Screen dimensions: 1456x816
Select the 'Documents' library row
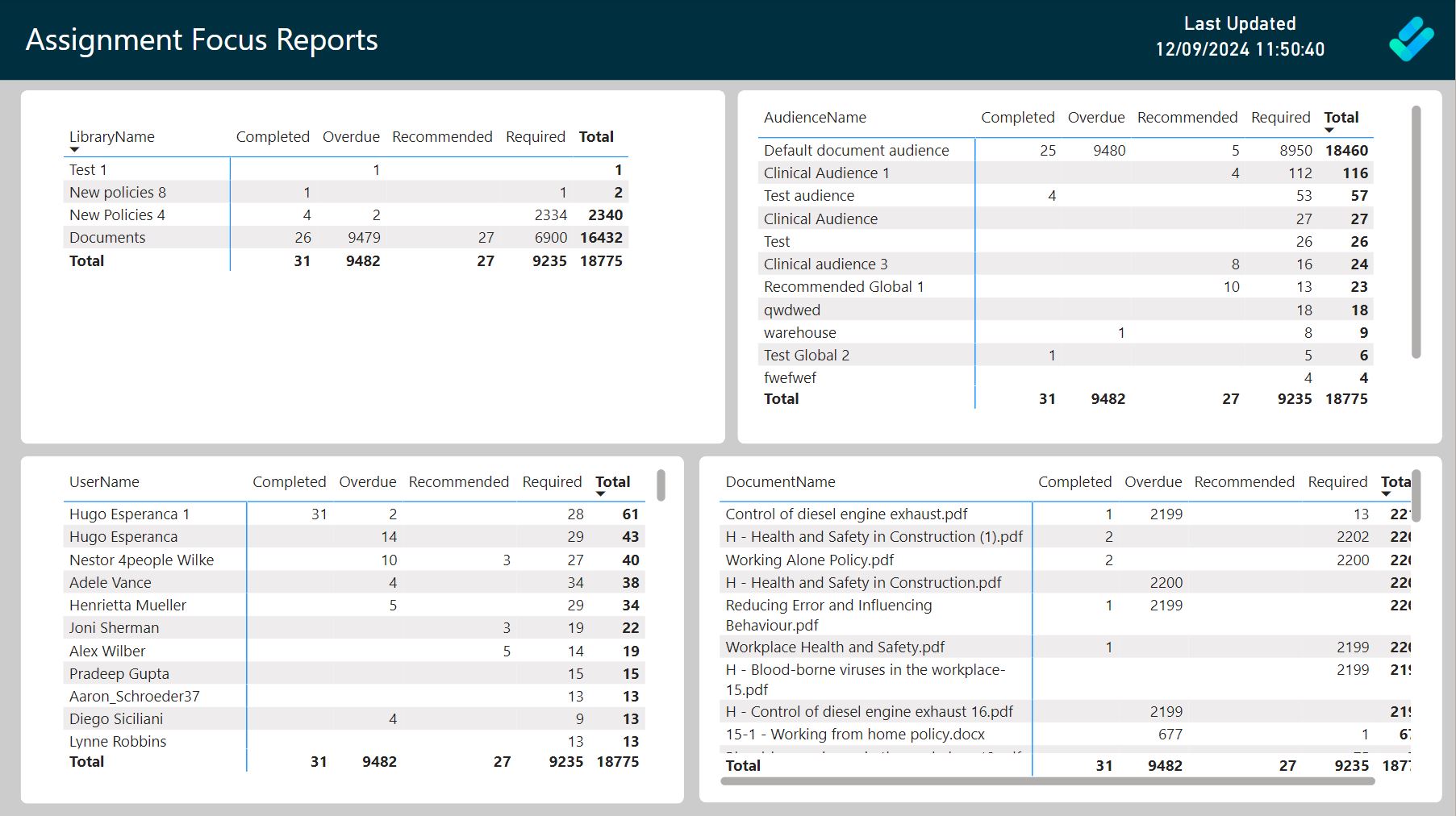345,238
